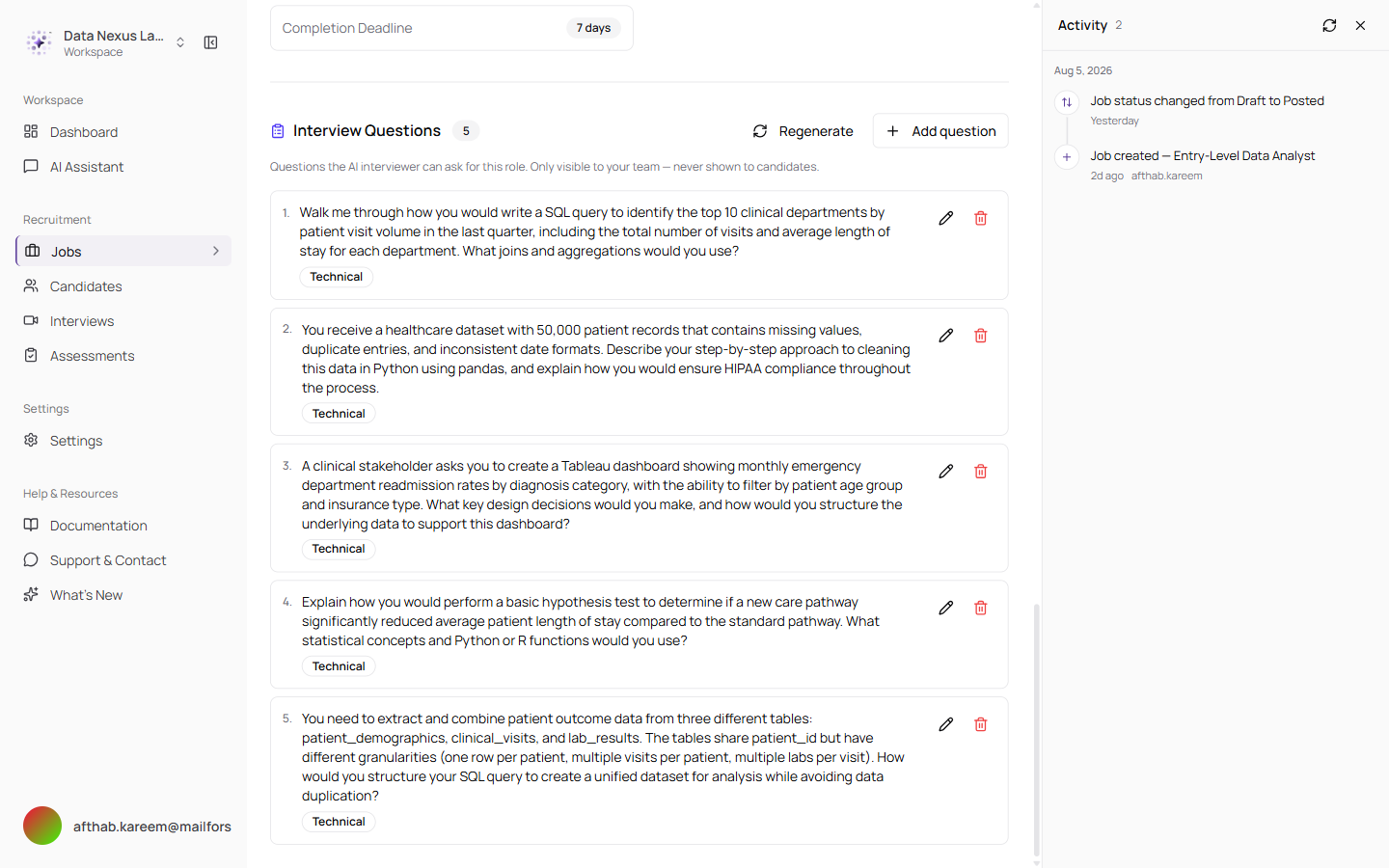
Task: Click the Interview Questions count badge 5
Action: coord(466,131)
